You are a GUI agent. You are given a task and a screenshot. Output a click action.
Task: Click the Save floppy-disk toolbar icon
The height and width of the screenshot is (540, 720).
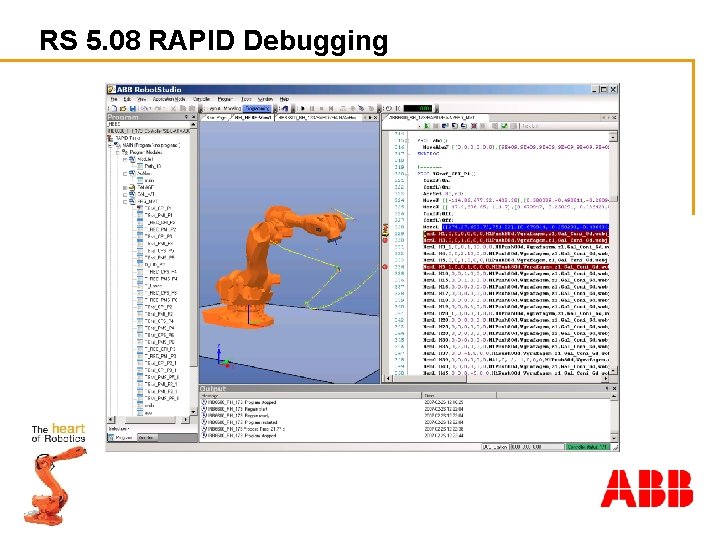132,109
